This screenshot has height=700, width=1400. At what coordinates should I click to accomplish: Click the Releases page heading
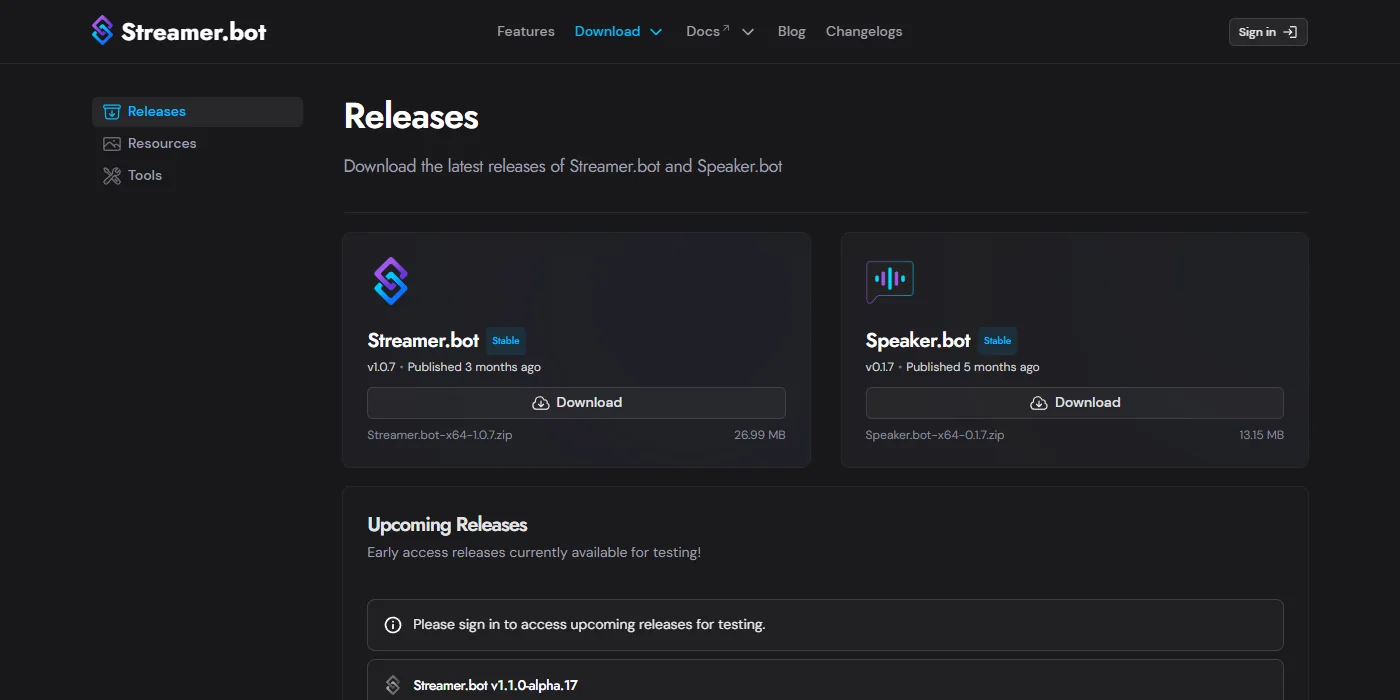pos(411,117)
